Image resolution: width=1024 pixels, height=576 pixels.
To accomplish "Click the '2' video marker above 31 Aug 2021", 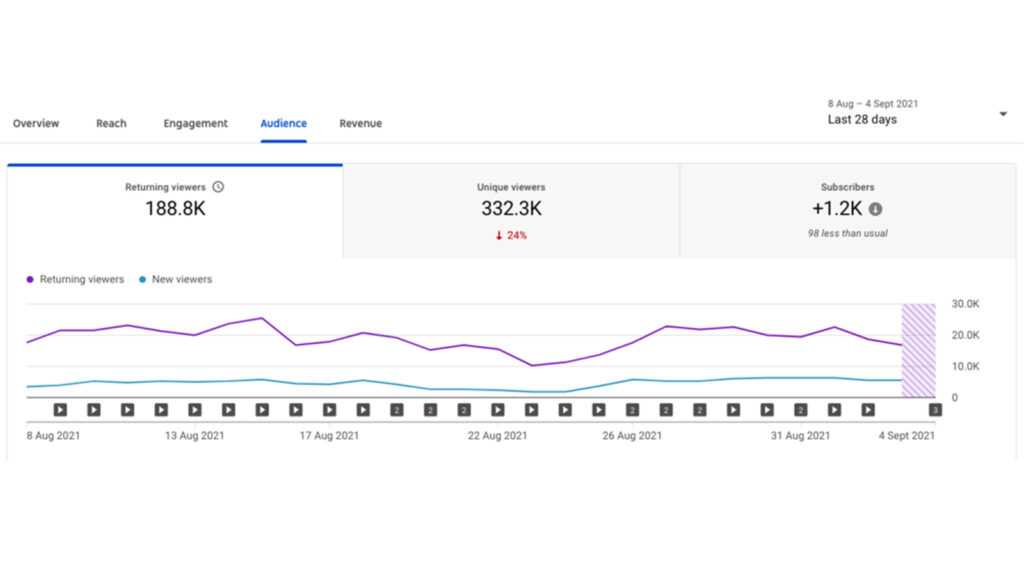I will tap(800, 409).
